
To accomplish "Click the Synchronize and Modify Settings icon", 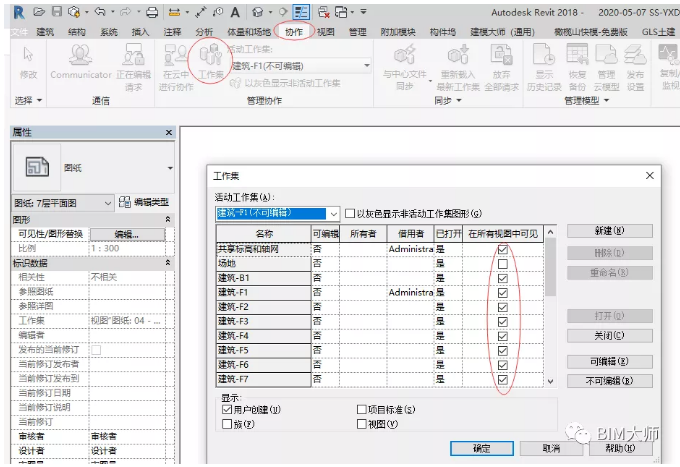I will (x=74, y=12).
